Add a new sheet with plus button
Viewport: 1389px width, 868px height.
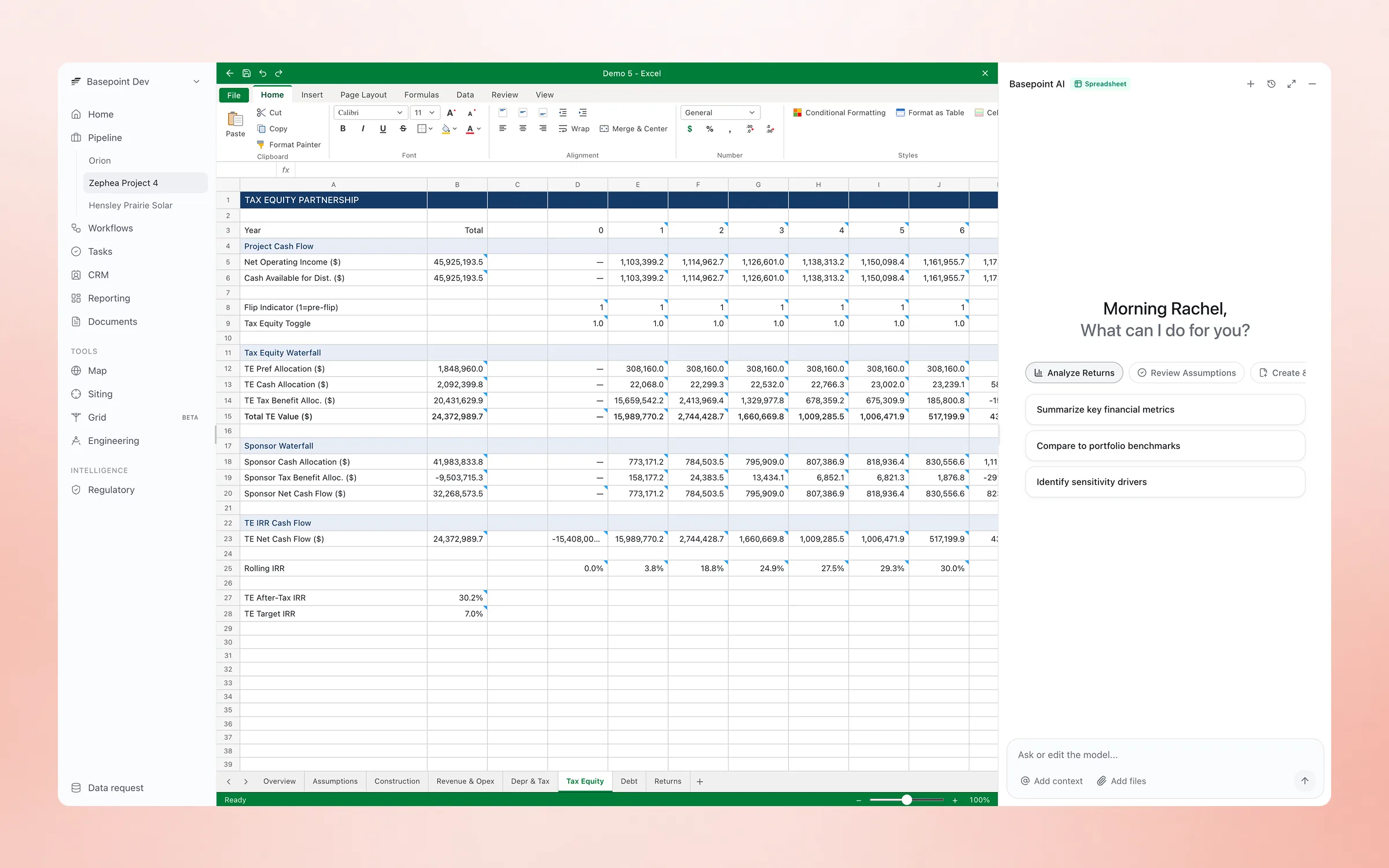pyautogui.click(x=700, y=782)
